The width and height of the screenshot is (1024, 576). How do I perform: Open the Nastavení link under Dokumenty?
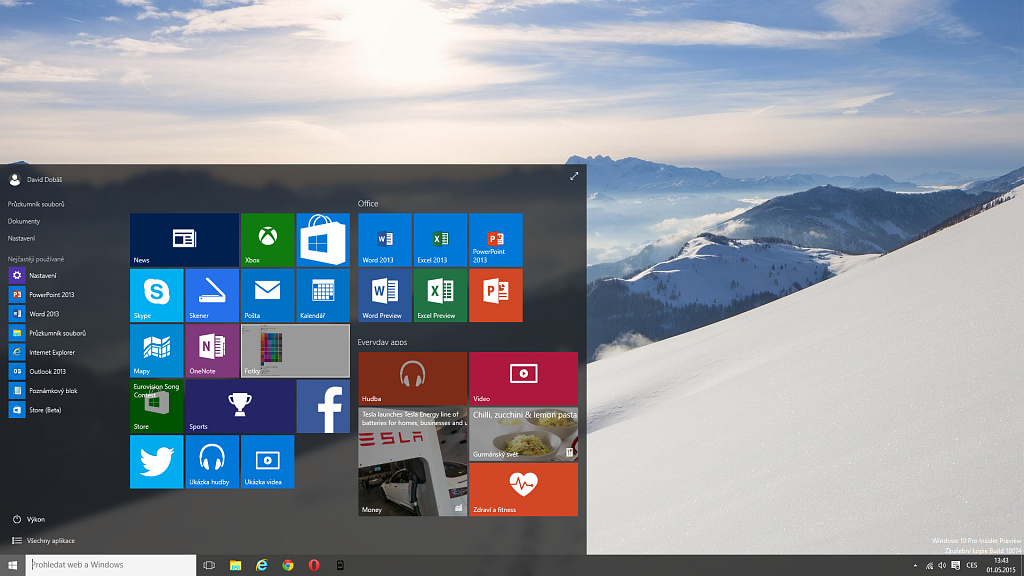pos(22,238)
